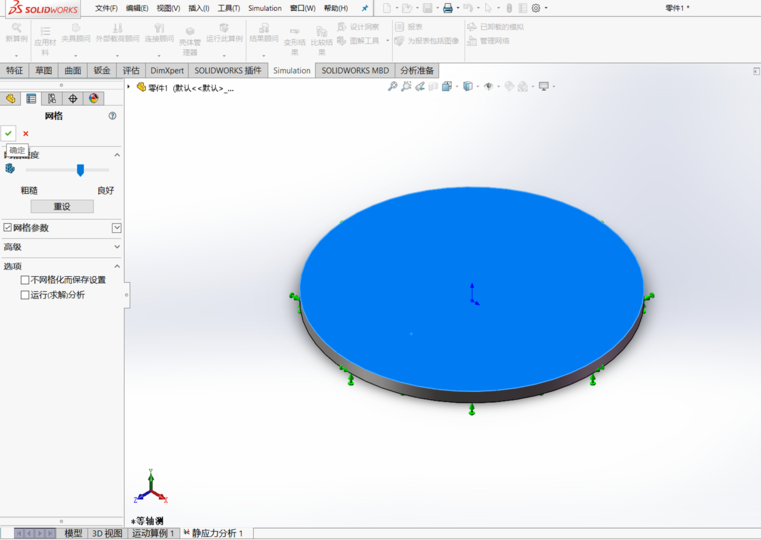Click the Open document icon

click(x=407, y=8)
